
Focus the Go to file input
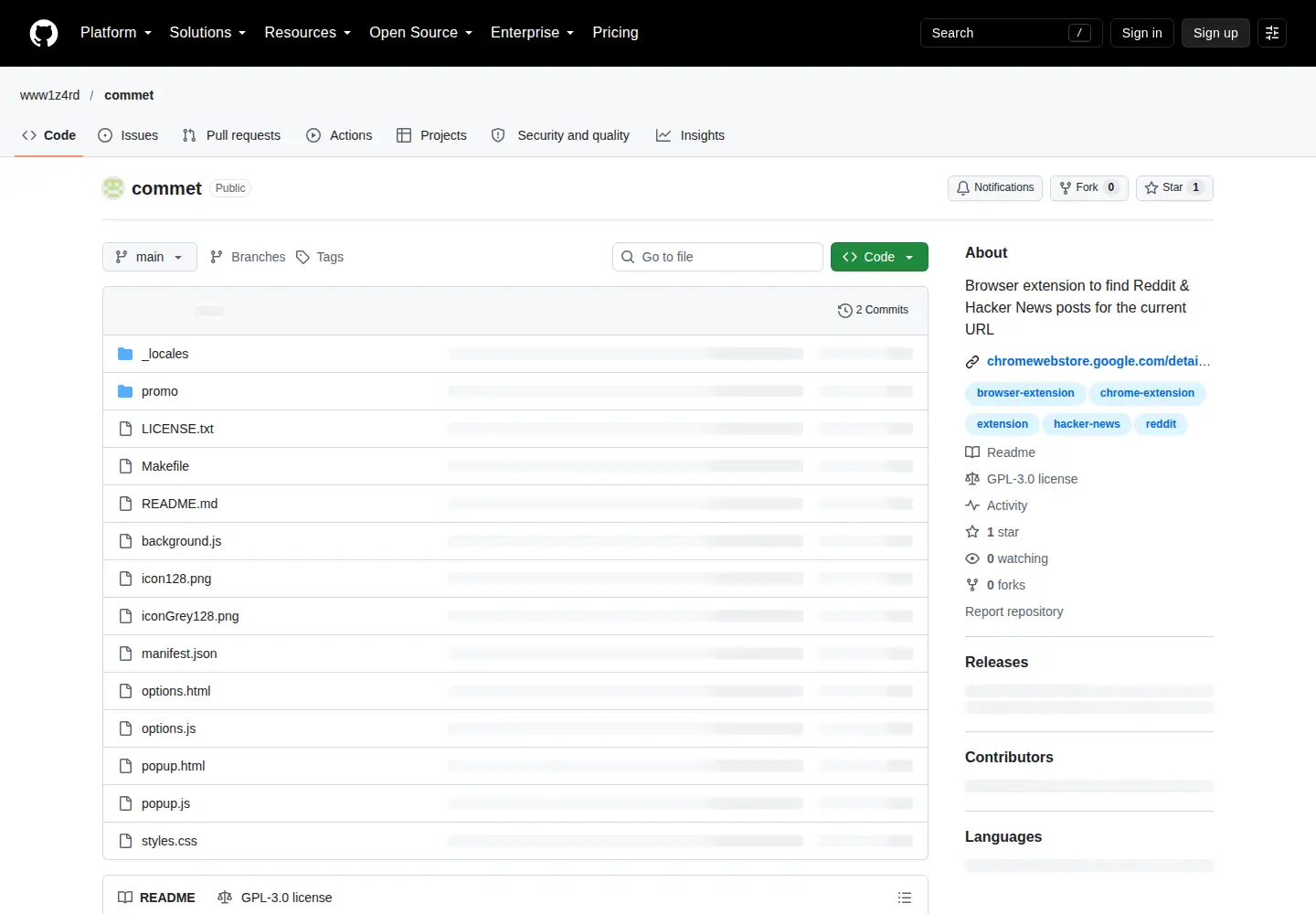tap(717, 257)
